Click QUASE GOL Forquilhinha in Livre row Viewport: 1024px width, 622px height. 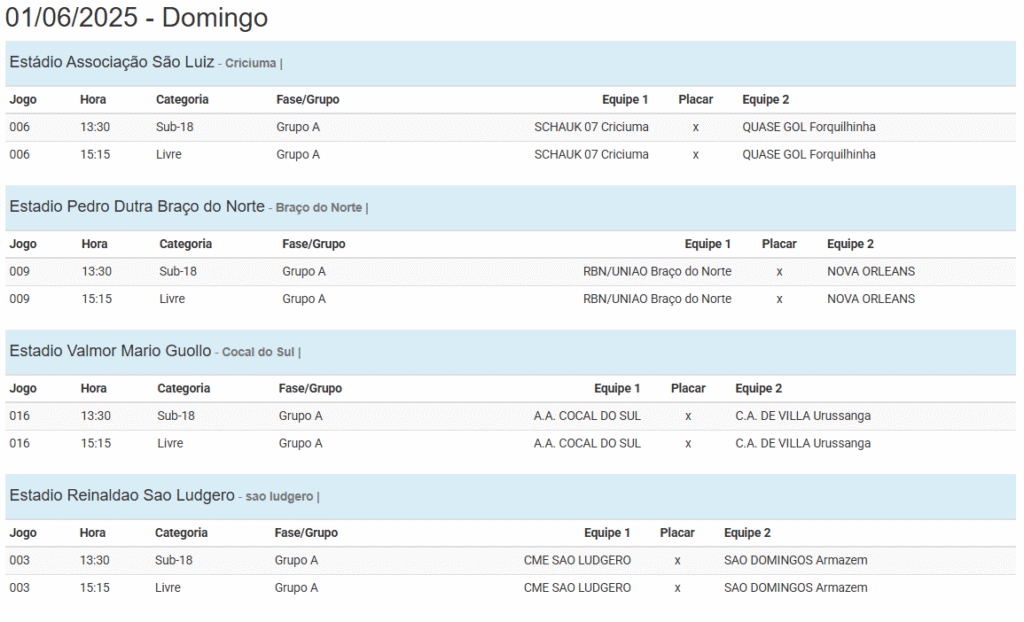808,154
